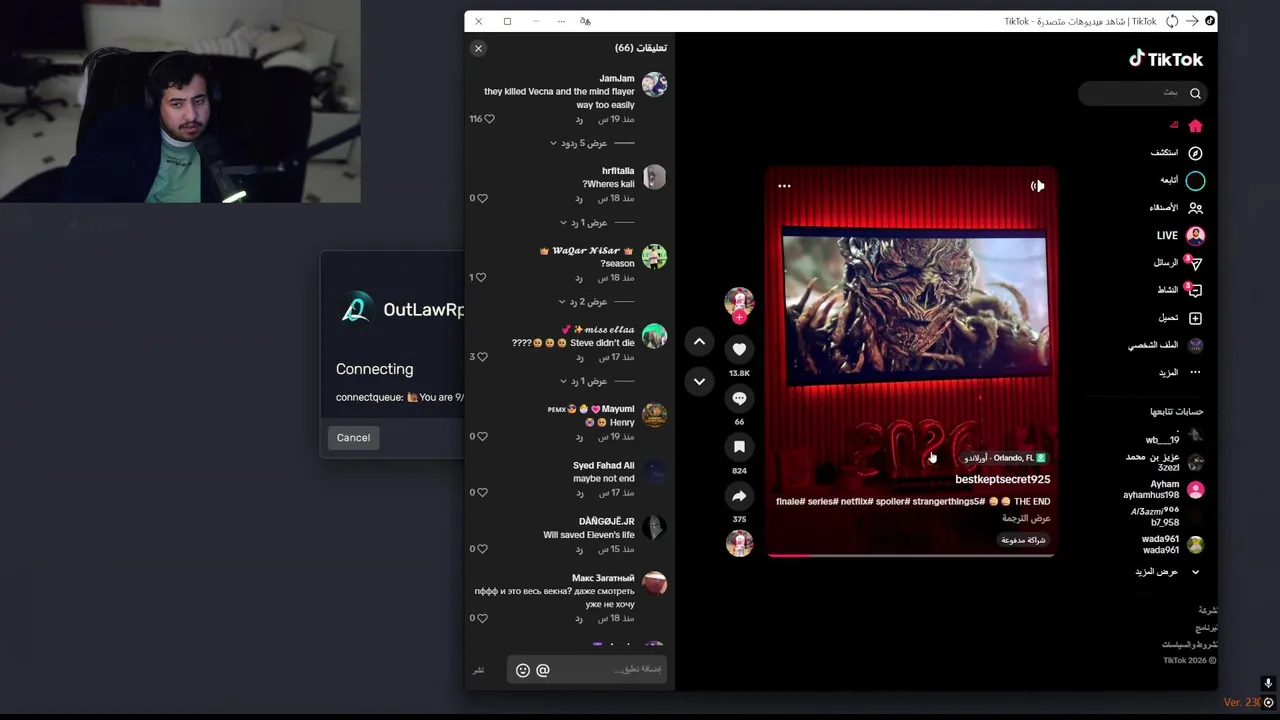The image size is (1280, 720).
Task: Open followed account Ayham
Action: [1162, 489]
